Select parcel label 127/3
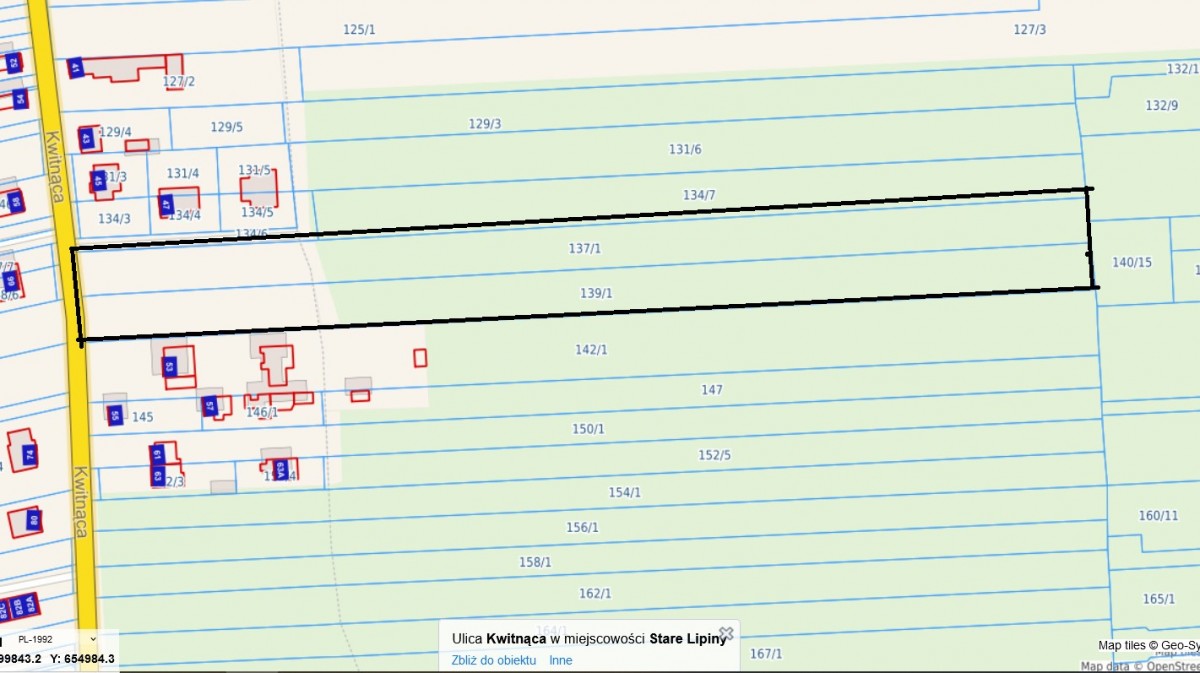The image size is (1200, 673). click(1029, 30)
